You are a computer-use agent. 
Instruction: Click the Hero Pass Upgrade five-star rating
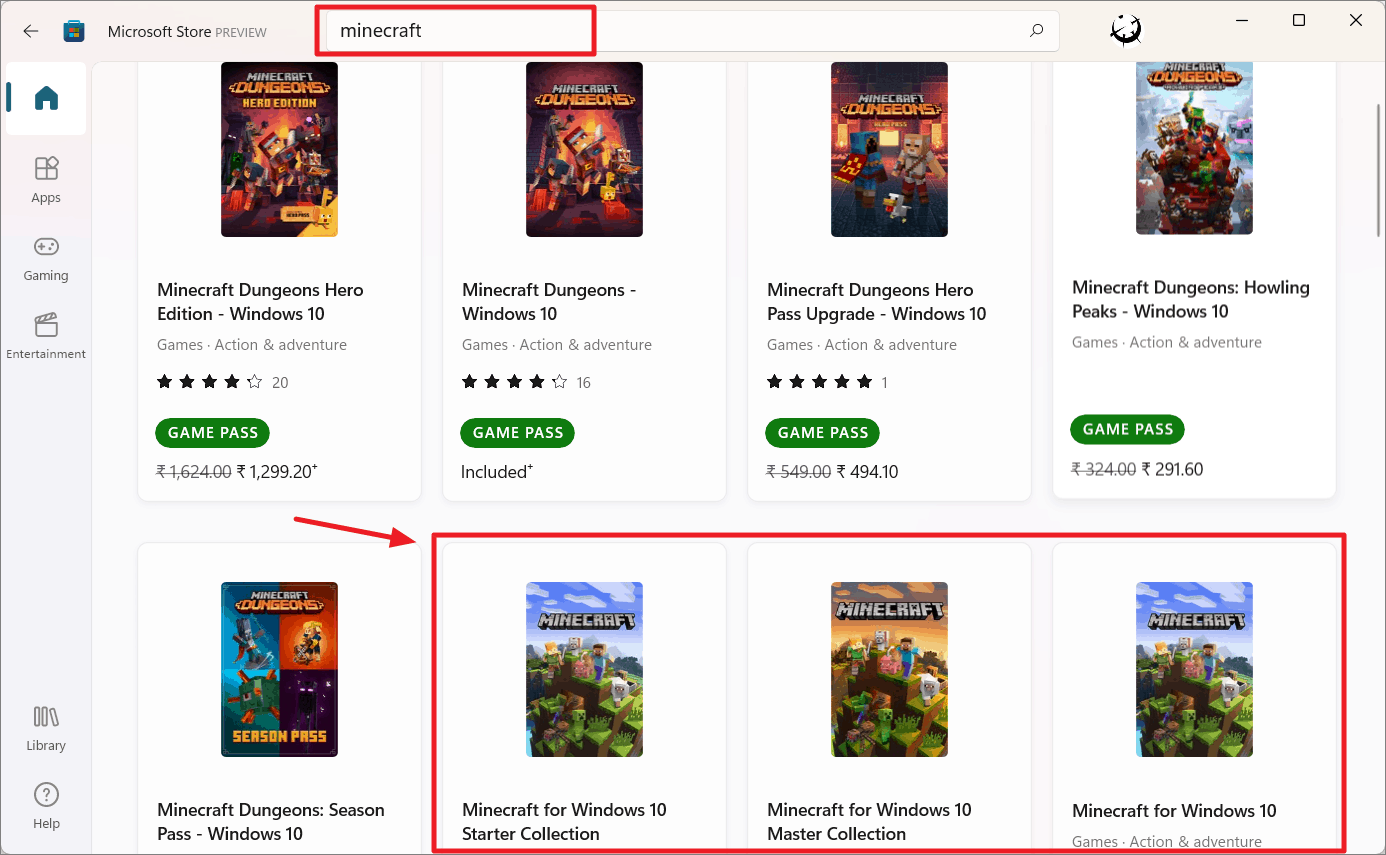click(x=820, y=382)
